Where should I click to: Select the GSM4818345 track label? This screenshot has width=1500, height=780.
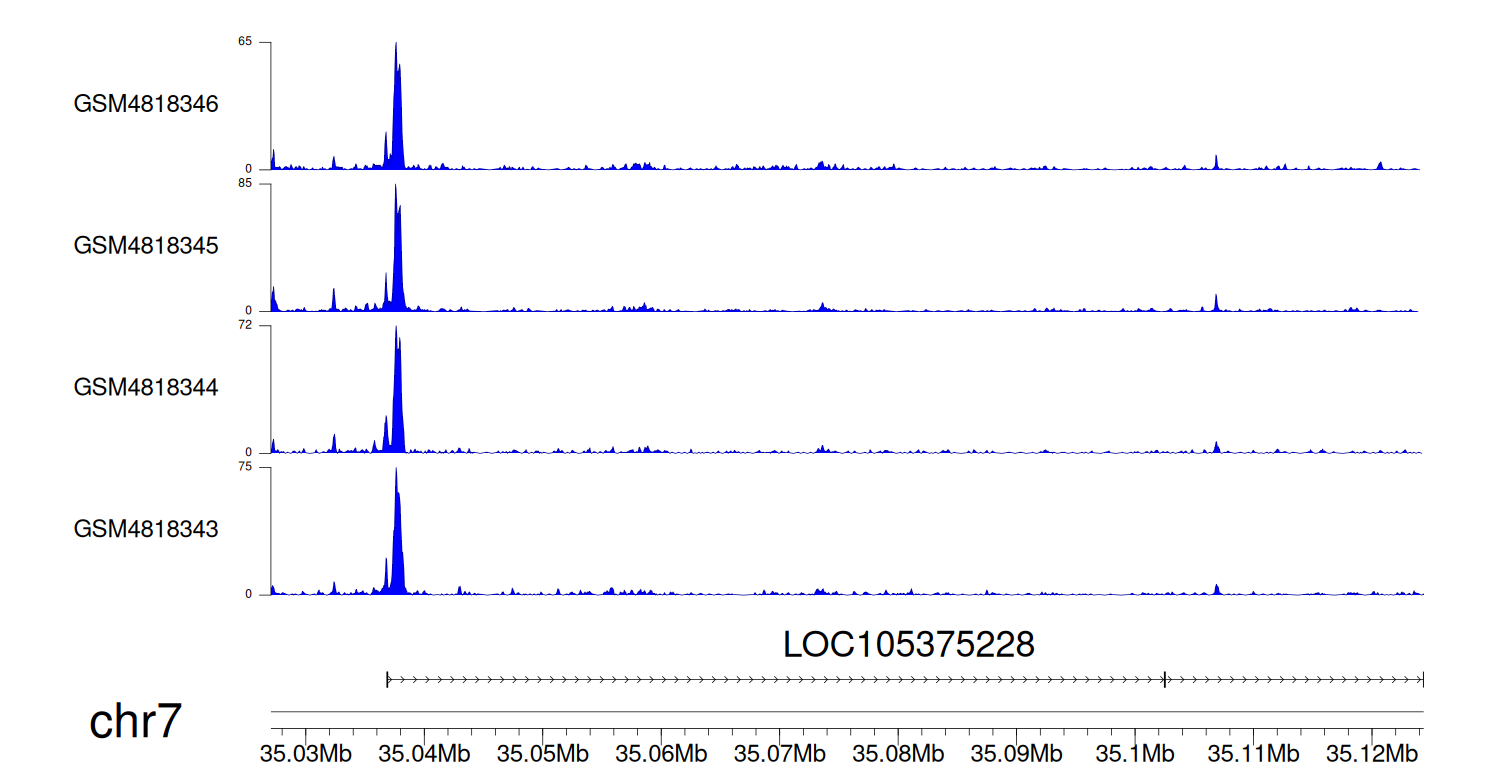tap(146, 245)
